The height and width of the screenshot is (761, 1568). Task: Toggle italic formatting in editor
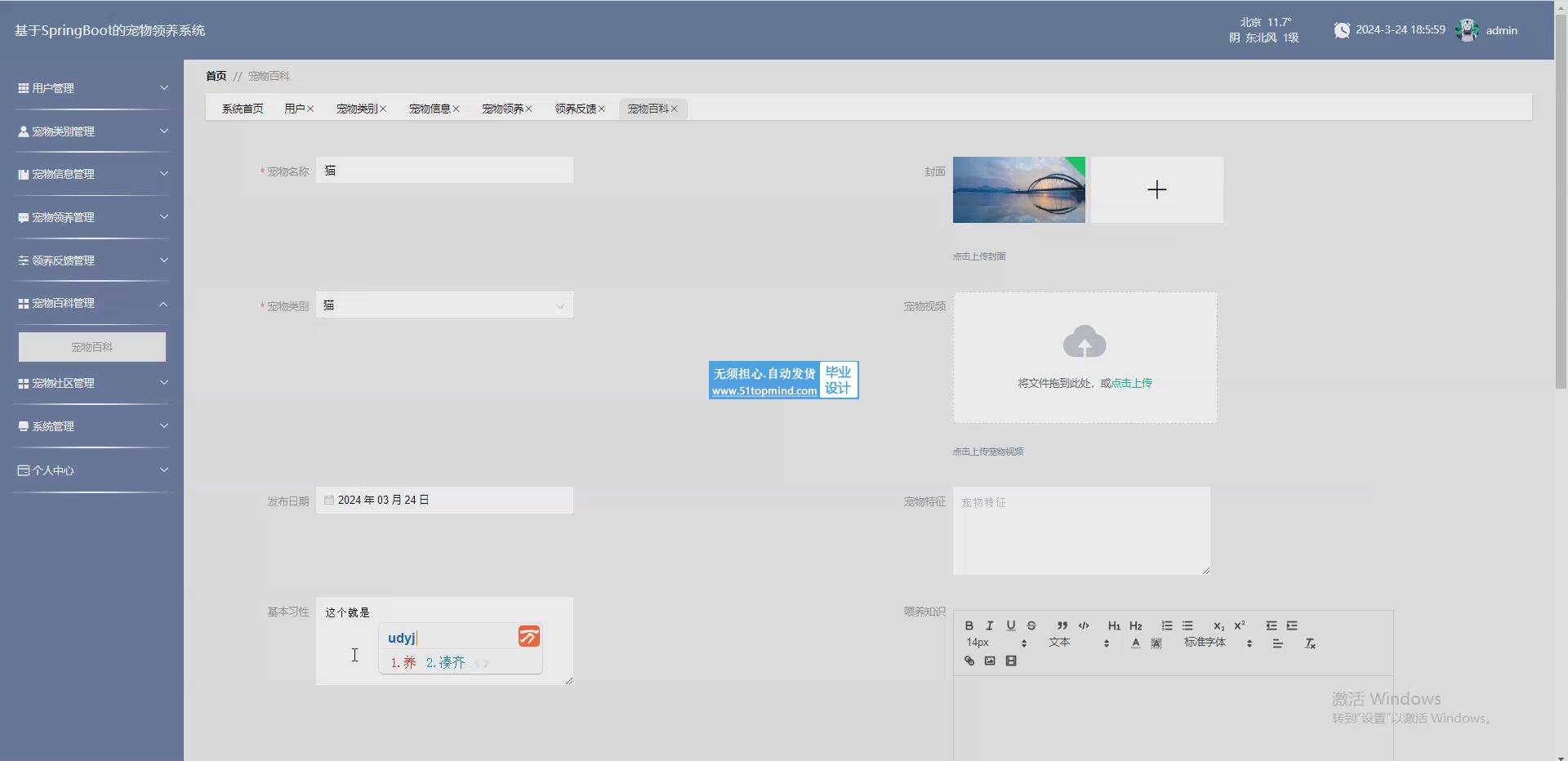pos(990,625)
